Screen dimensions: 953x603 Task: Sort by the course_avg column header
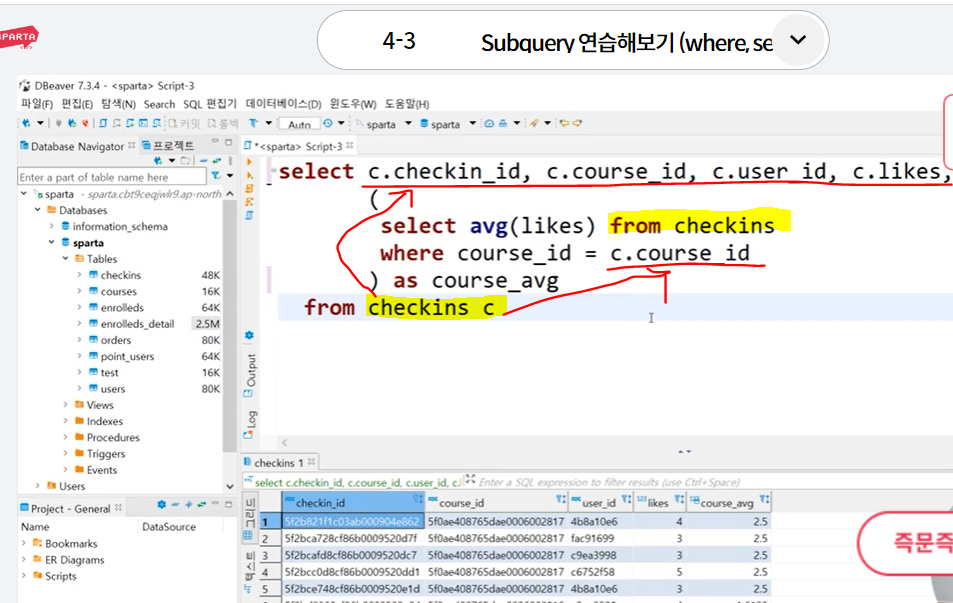coord(726,503)
